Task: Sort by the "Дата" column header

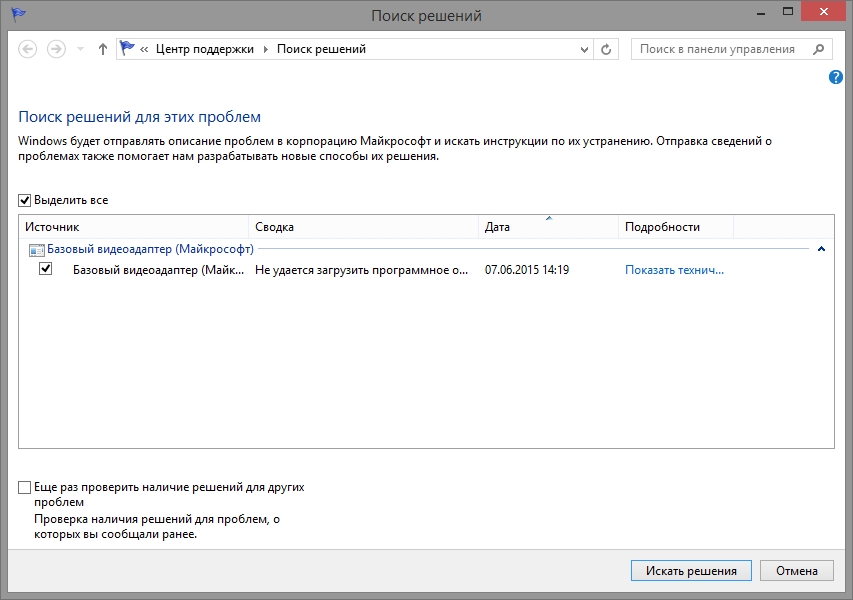Action: 548,227
